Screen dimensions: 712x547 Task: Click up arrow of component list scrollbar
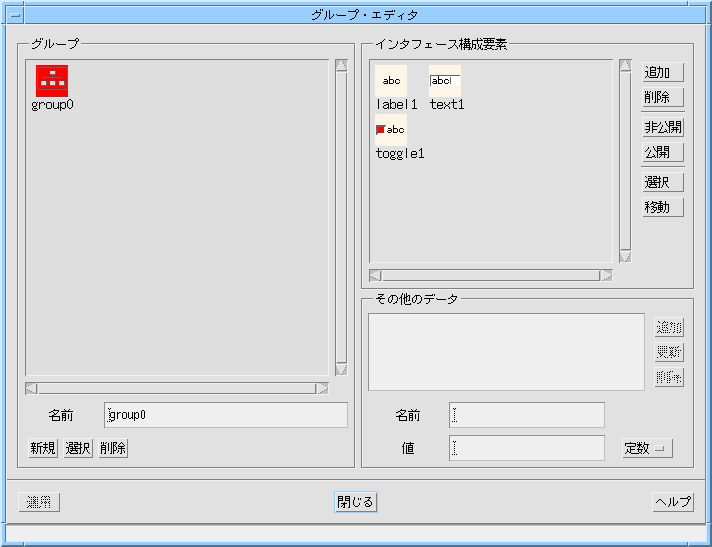click(x=625, y=65)
